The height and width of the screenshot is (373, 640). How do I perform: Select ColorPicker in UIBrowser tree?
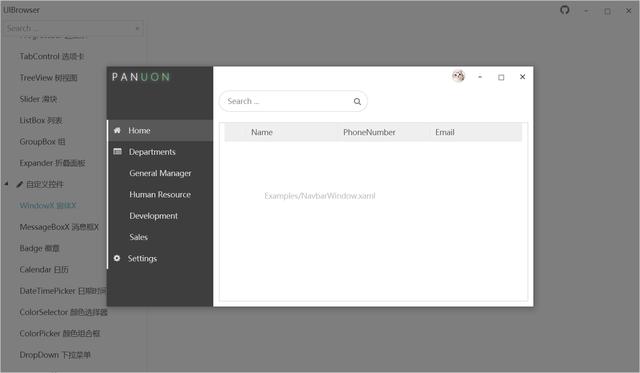point(60,333)
